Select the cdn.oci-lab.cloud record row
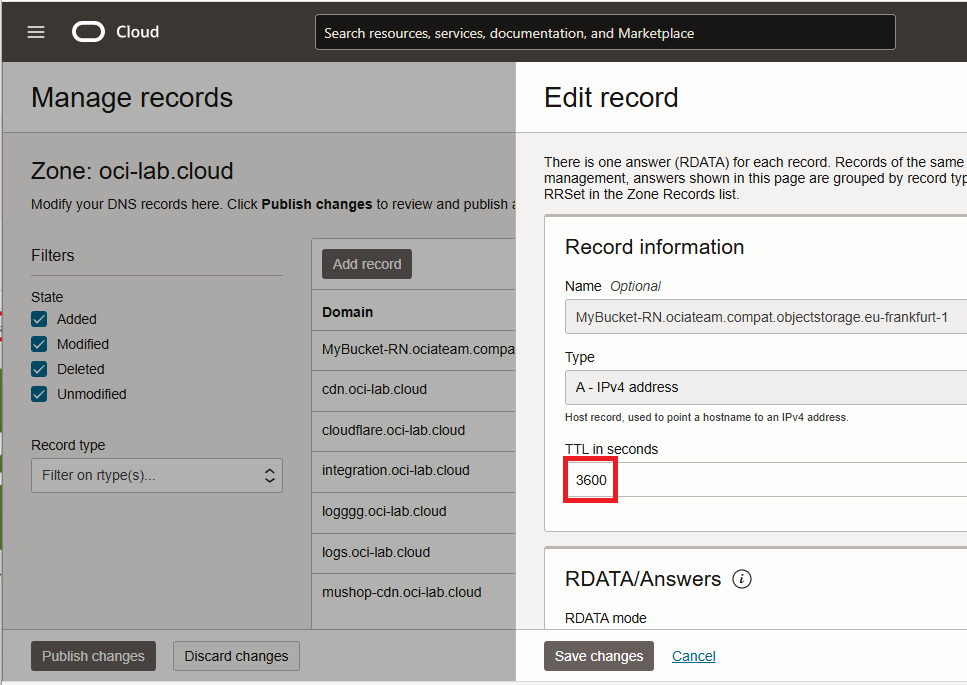967x685 pixels. coord(374,389)
